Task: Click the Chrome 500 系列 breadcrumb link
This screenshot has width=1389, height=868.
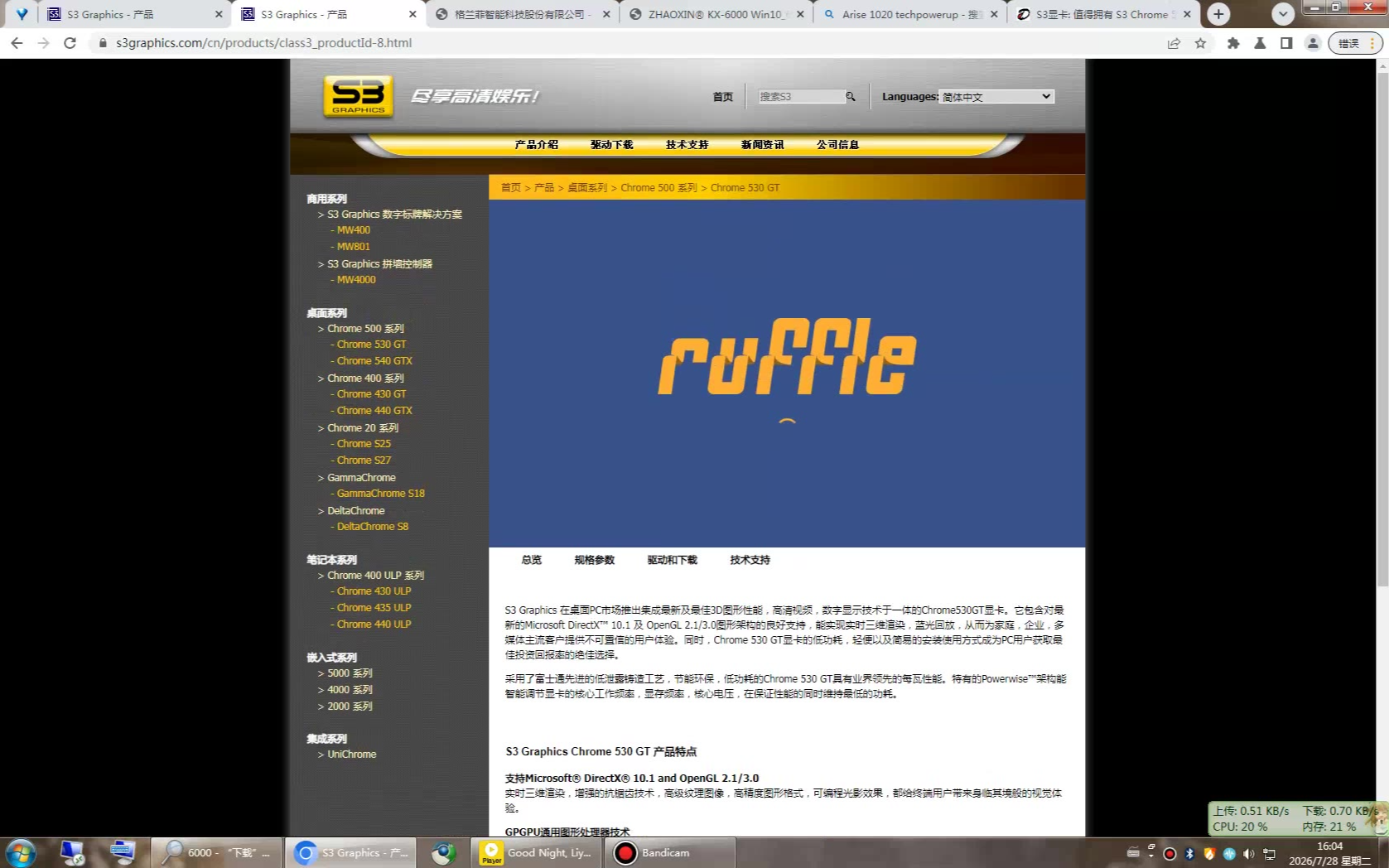Action: coord(659,188)
